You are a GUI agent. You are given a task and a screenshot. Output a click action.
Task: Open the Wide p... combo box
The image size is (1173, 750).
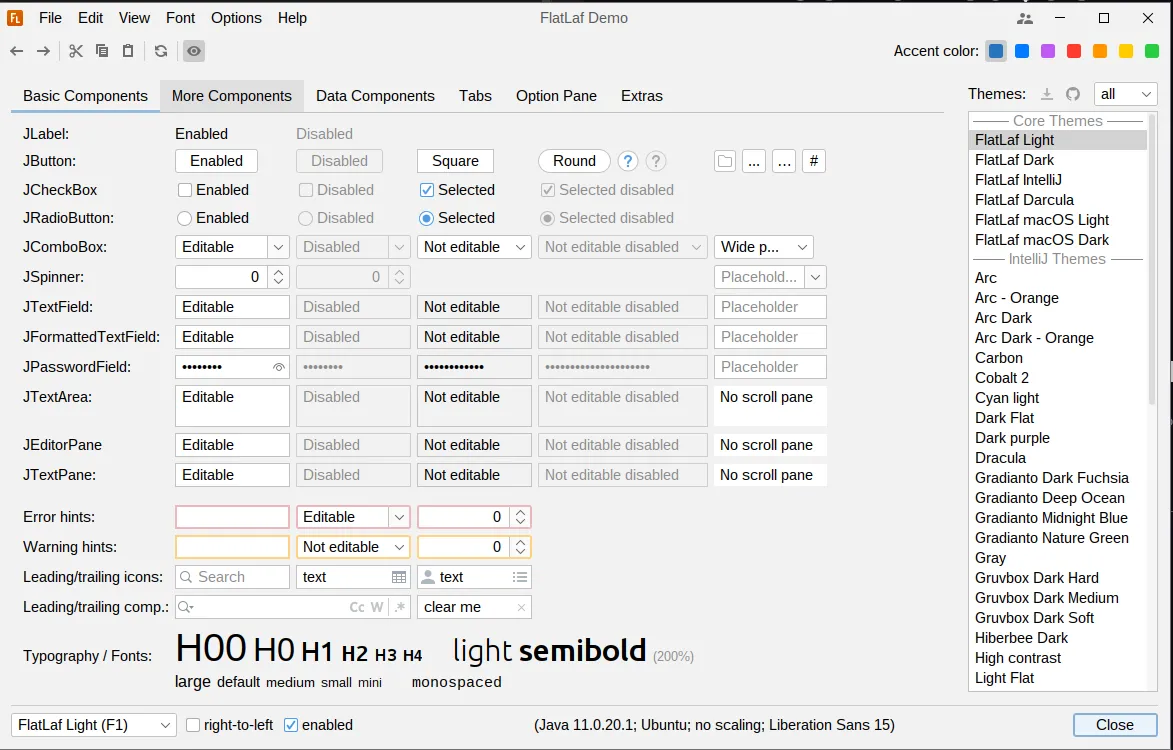coord(764,247)
